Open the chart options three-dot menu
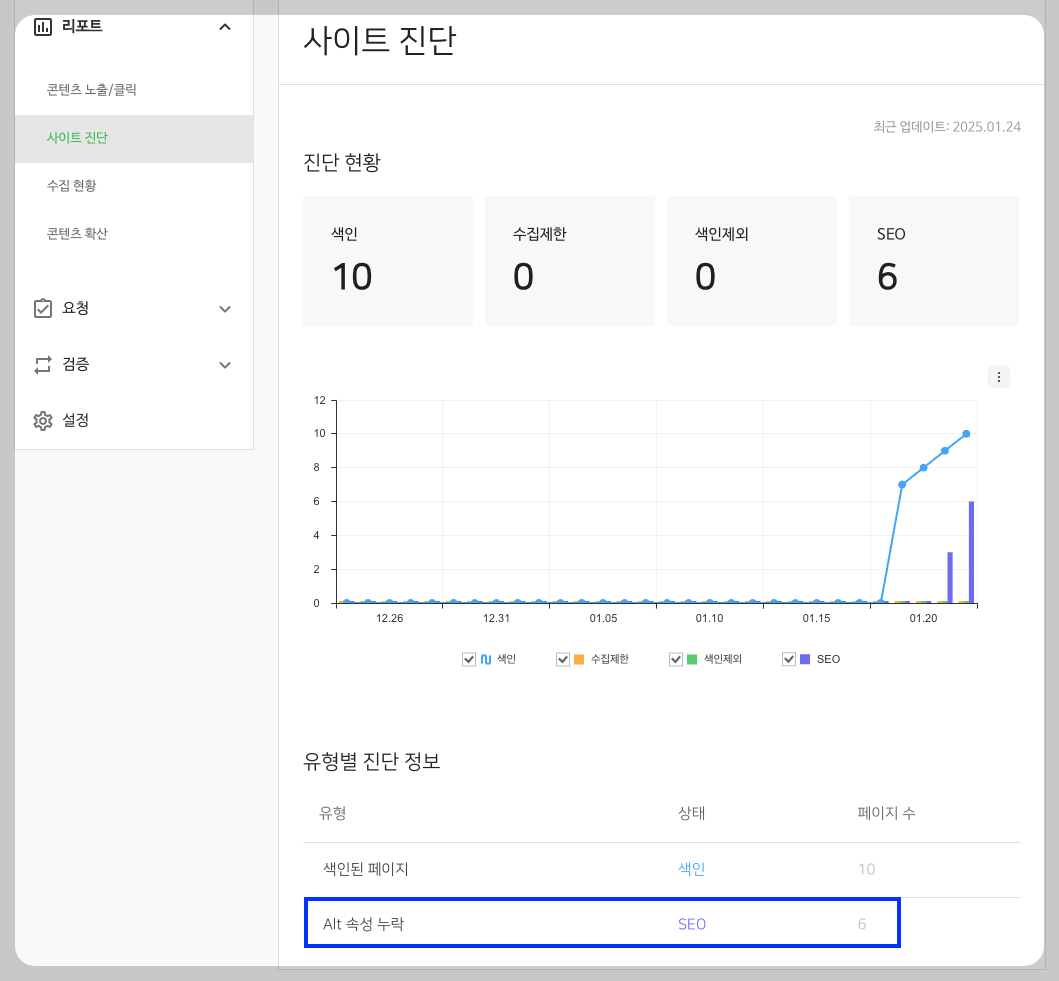The height and width of the screenshot is (981, 1059). pyautogui.click(x=998, y=377)
